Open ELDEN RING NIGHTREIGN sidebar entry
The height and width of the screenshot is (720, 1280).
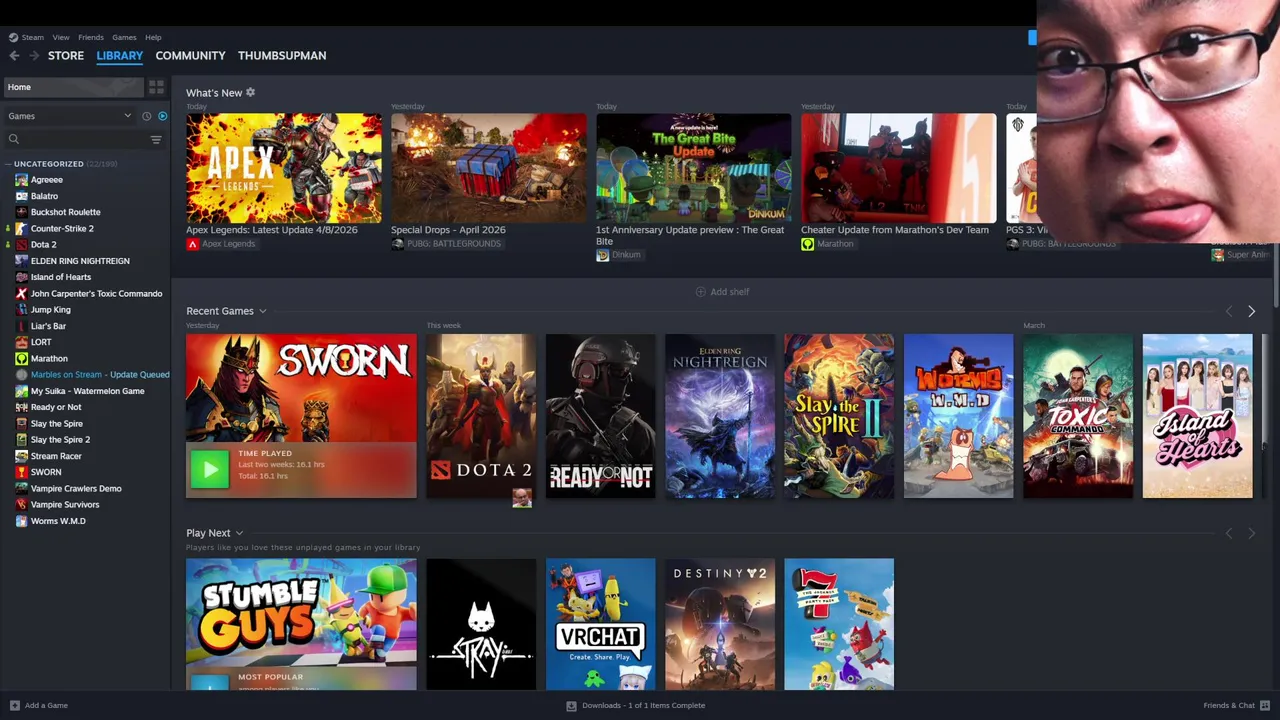(x=80, y=261)
